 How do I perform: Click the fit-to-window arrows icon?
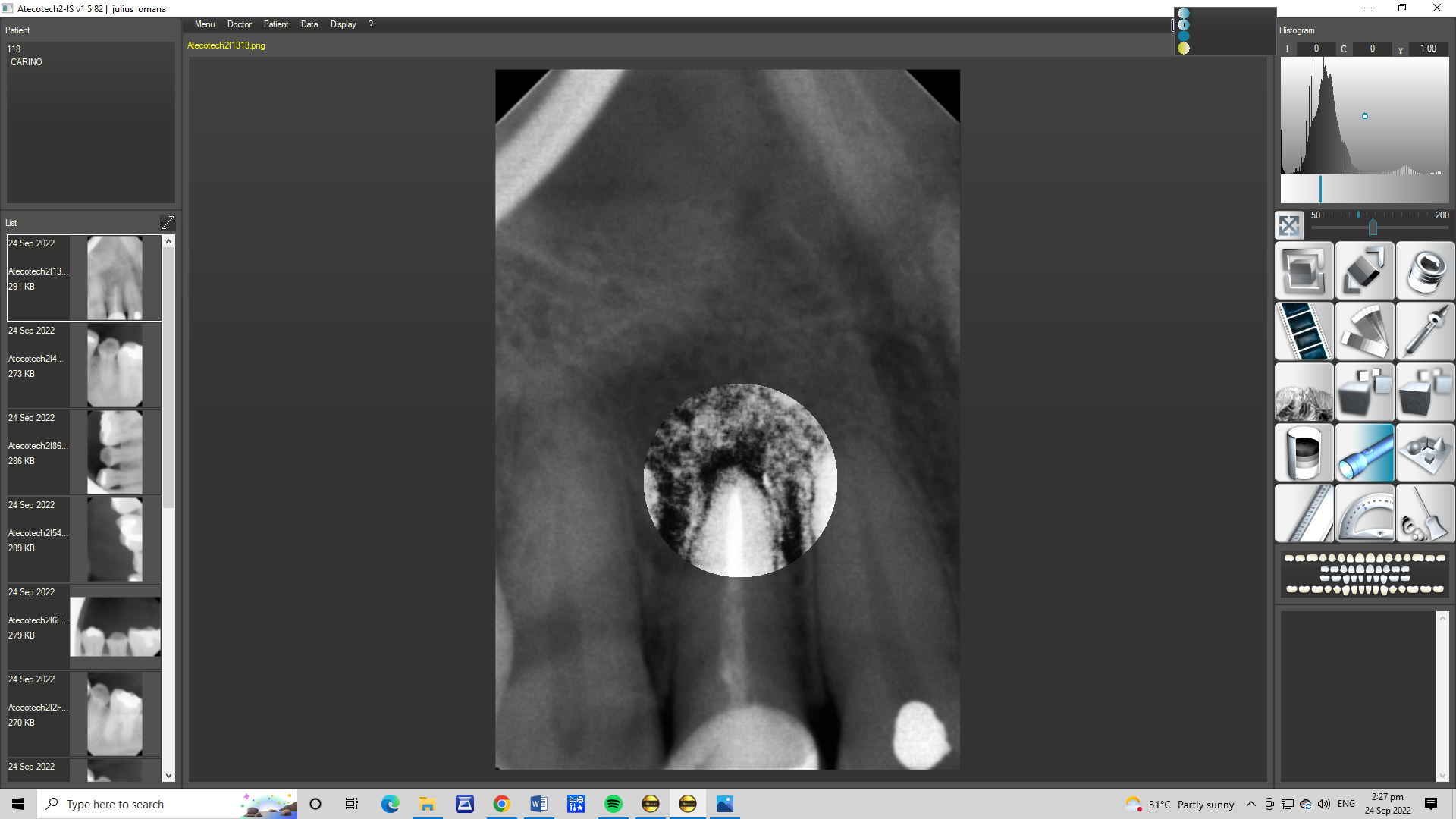coord(1289,225)
